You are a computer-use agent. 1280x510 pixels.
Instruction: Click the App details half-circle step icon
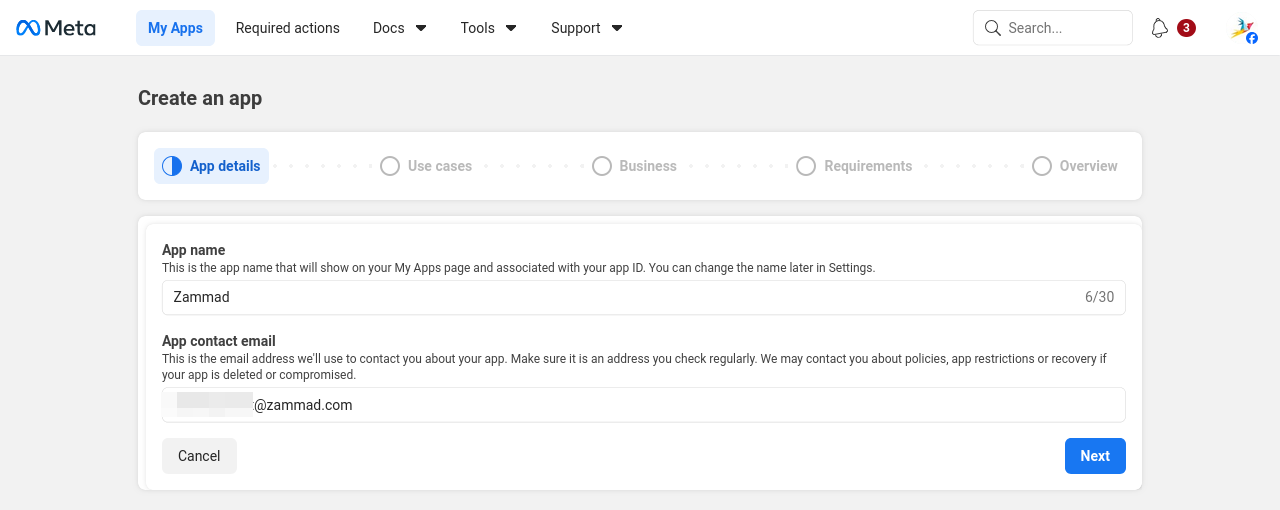pos(172,166)
